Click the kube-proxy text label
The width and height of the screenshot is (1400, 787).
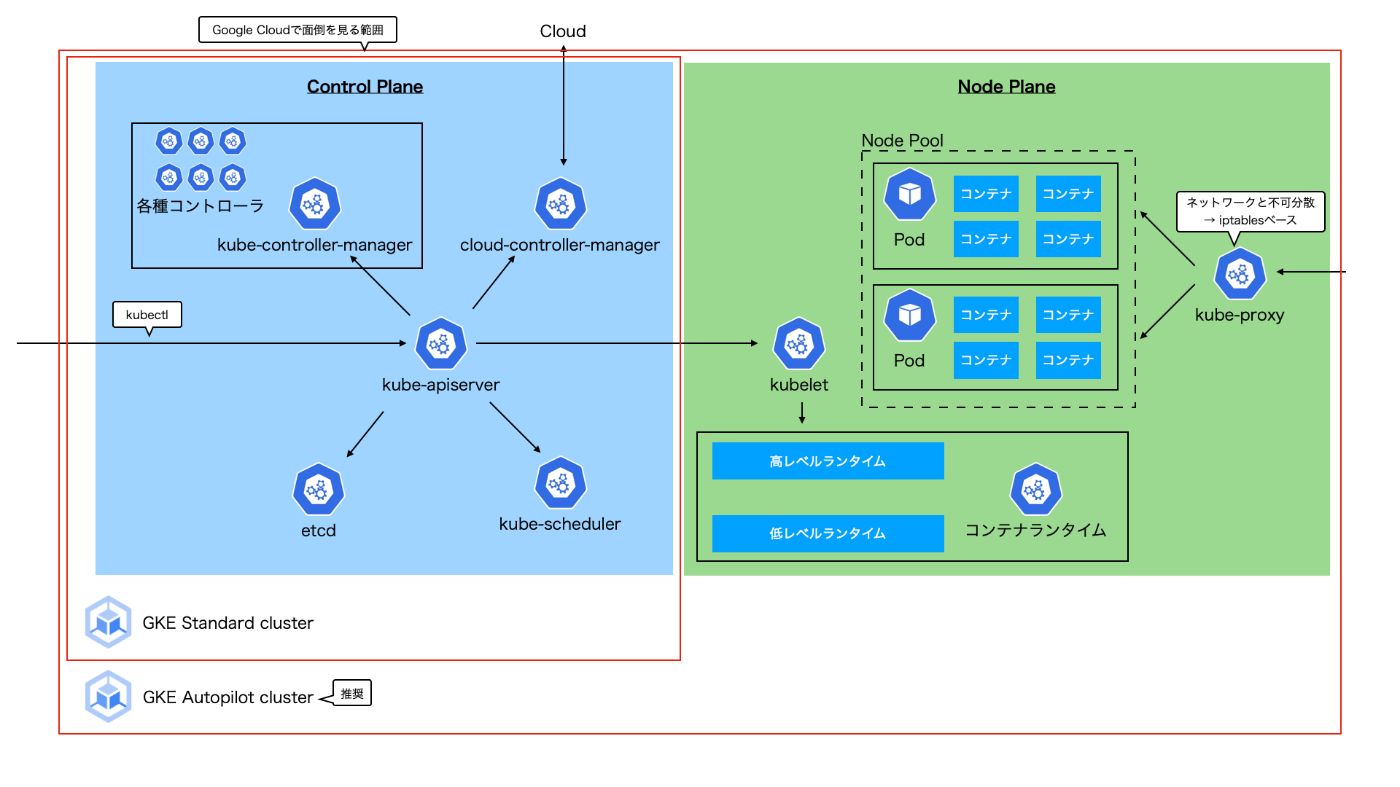pos(1240,315)
